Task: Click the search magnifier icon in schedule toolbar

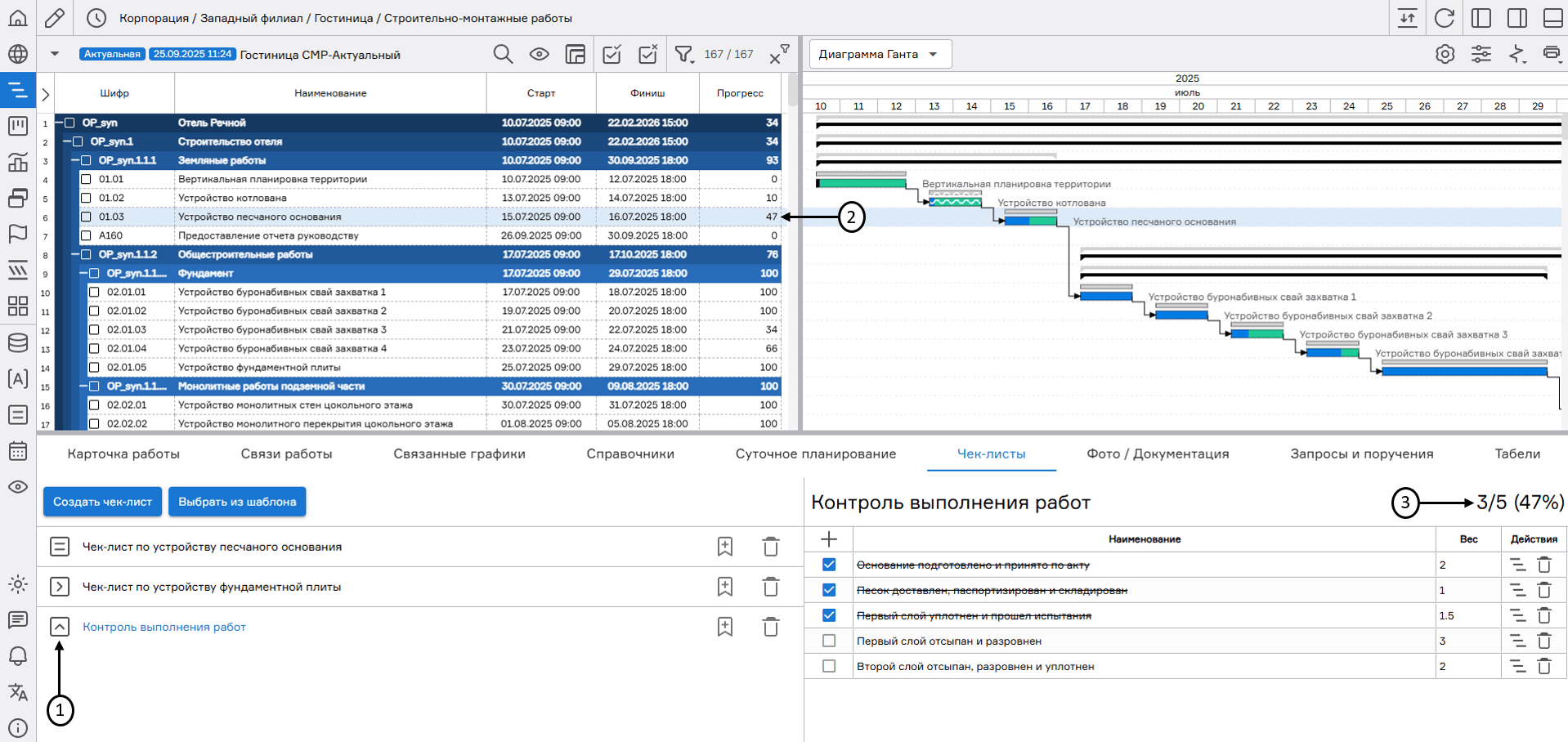Action: click(x=503, y=55)
